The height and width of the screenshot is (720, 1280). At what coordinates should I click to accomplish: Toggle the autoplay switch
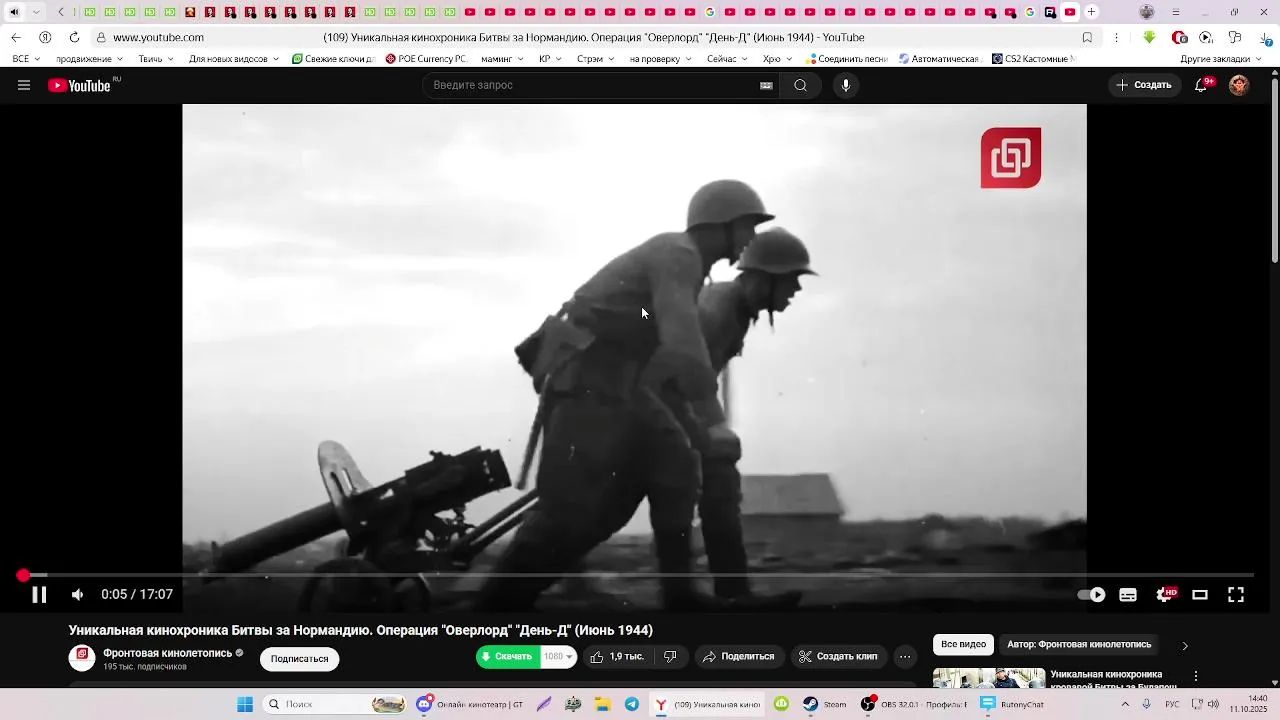[x=1091, y=595]
